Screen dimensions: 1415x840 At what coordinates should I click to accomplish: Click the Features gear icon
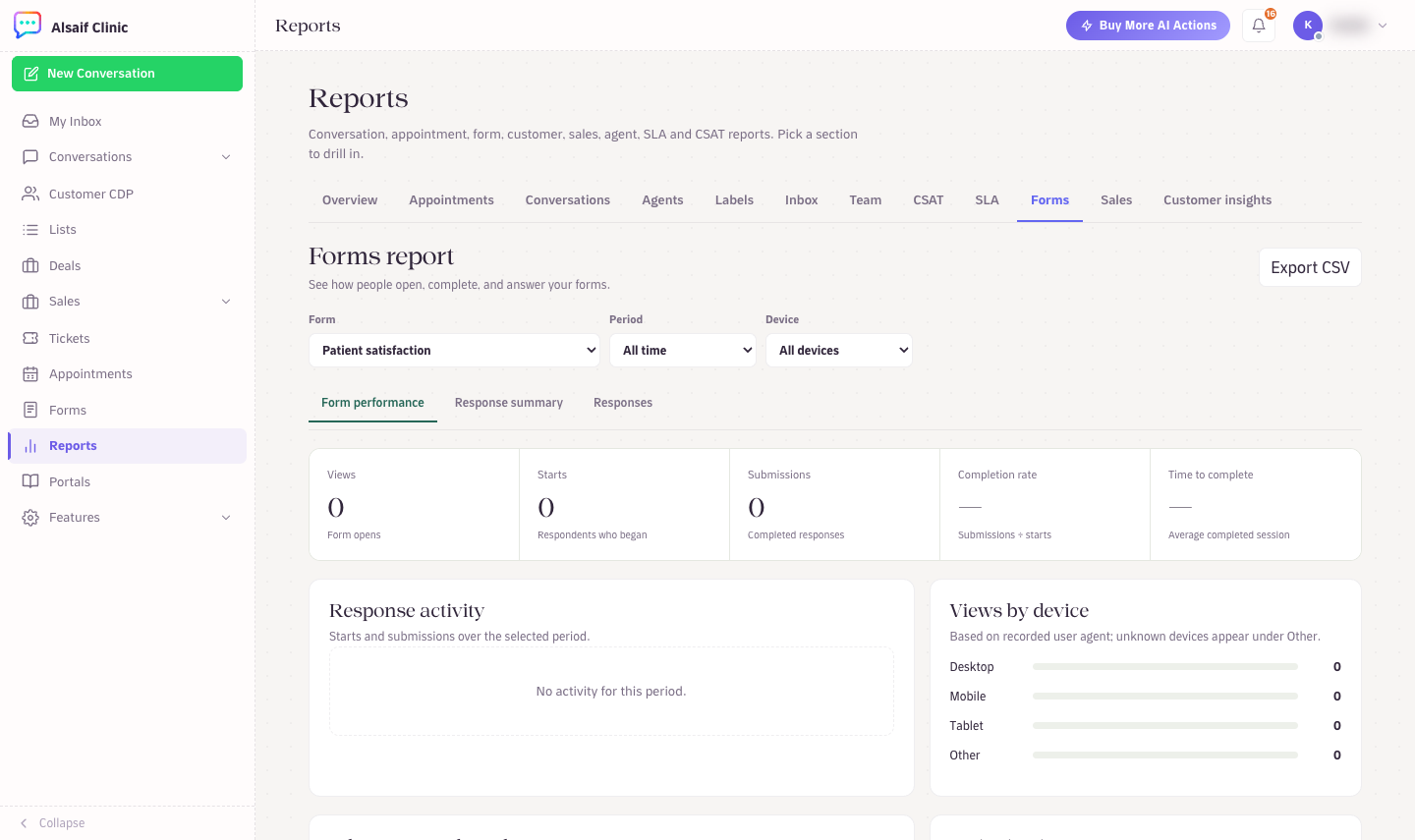(x=30, y=518)
